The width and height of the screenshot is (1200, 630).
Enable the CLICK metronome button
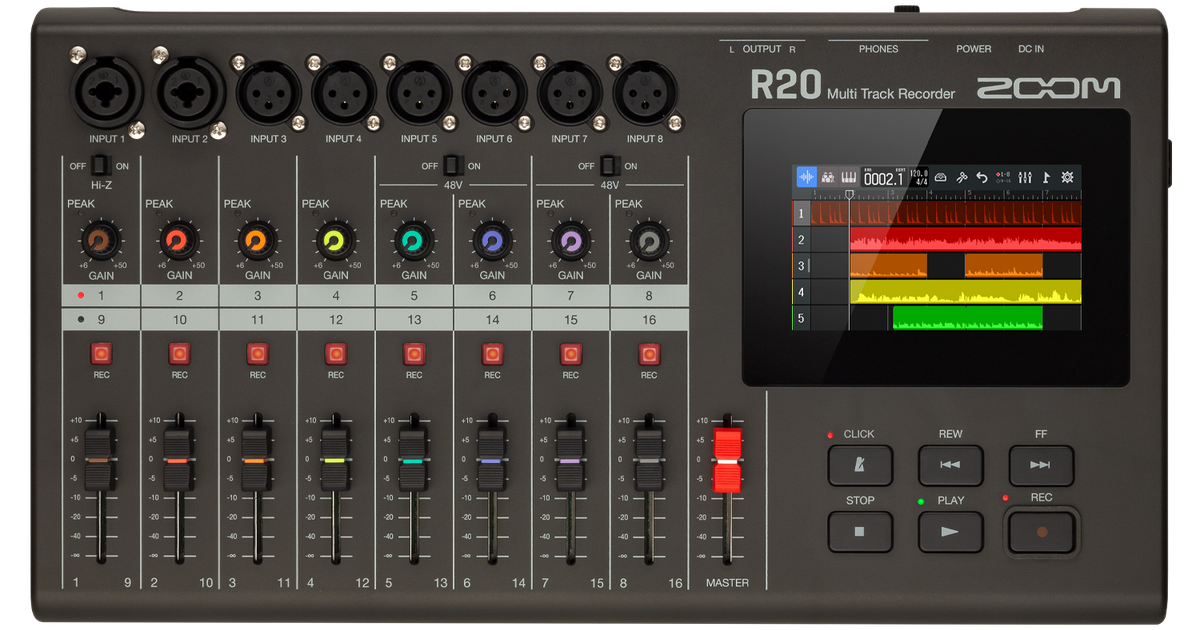(860, 466)
